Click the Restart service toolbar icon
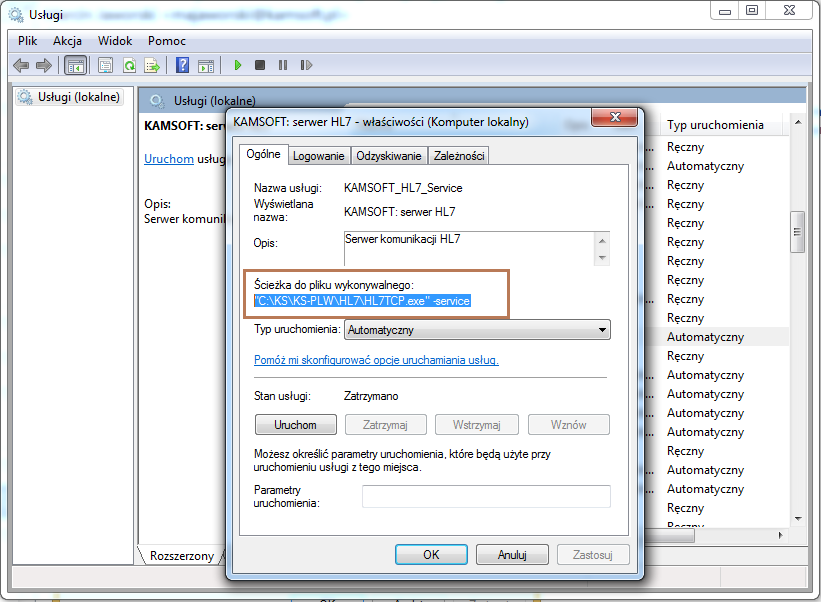The height and width of the screenshot is (602, 821). pos(306,65)
